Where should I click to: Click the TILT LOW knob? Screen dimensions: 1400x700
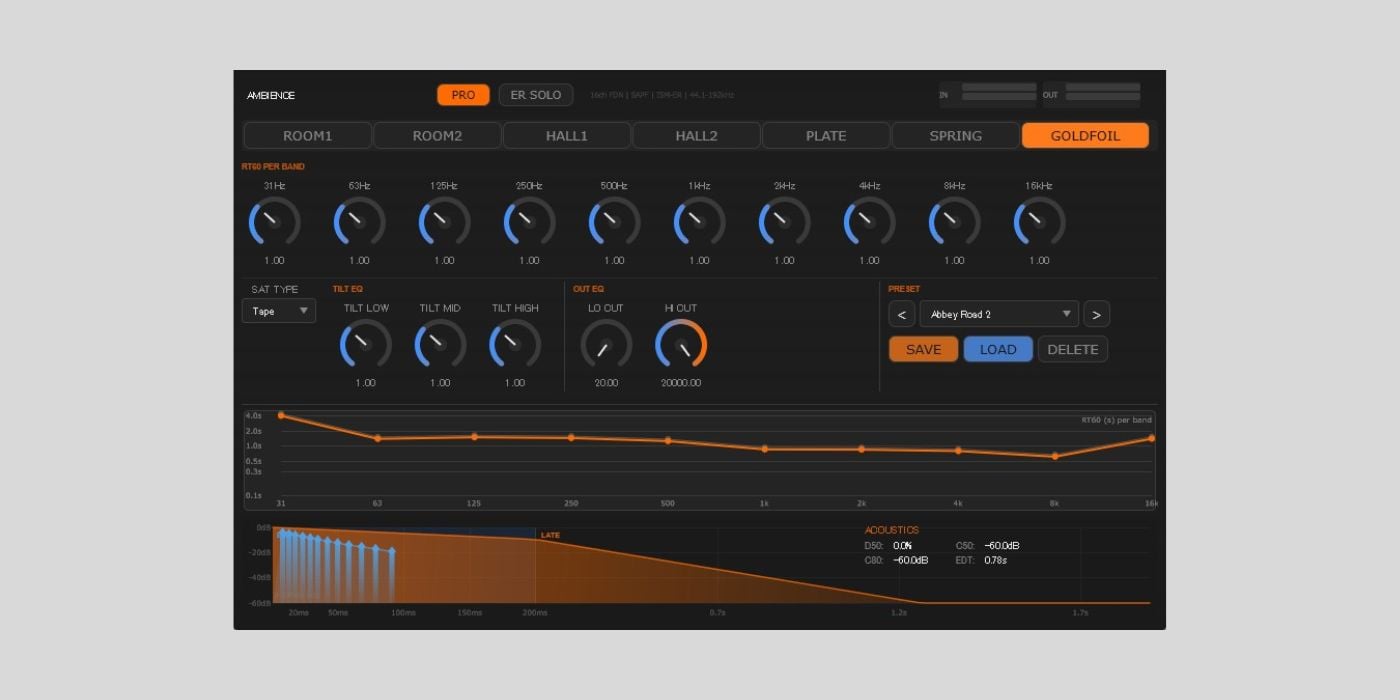(x=365, y=344)
